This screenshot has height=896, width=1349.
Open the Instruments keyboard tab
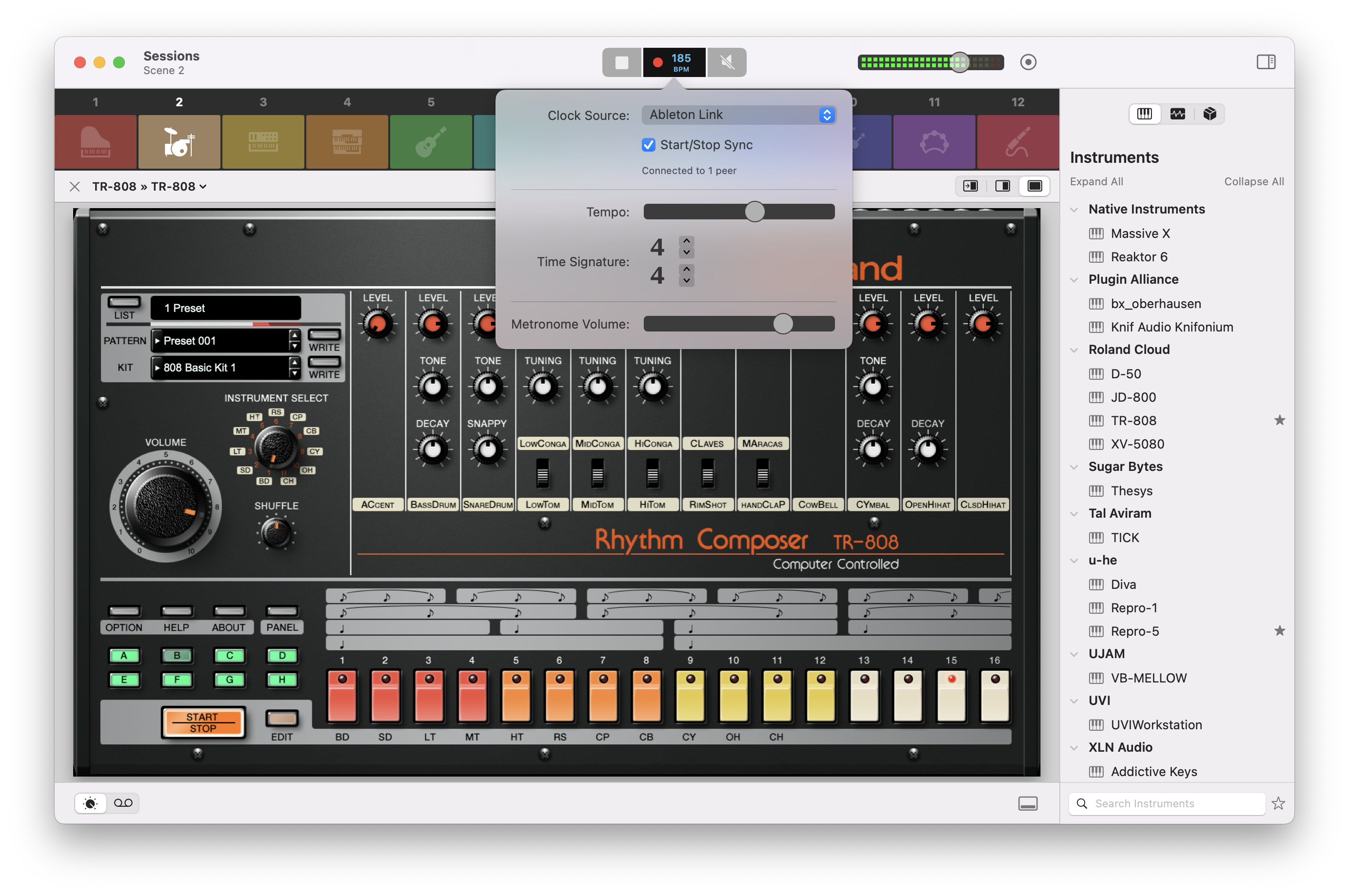point(1144,114)
